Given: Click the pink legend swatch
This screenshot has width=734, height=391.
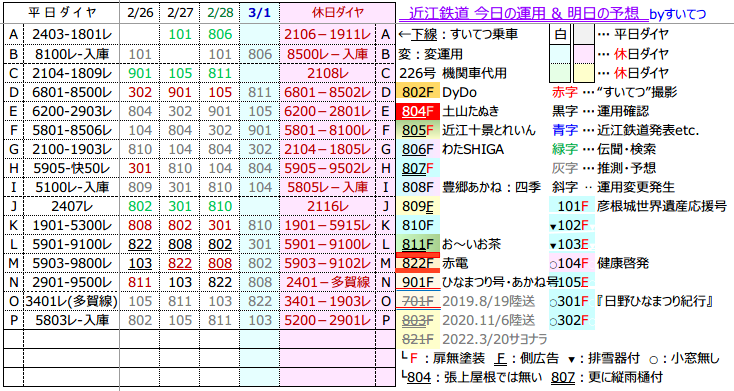Looking at the screenshot, I should [x=583, y=54].
